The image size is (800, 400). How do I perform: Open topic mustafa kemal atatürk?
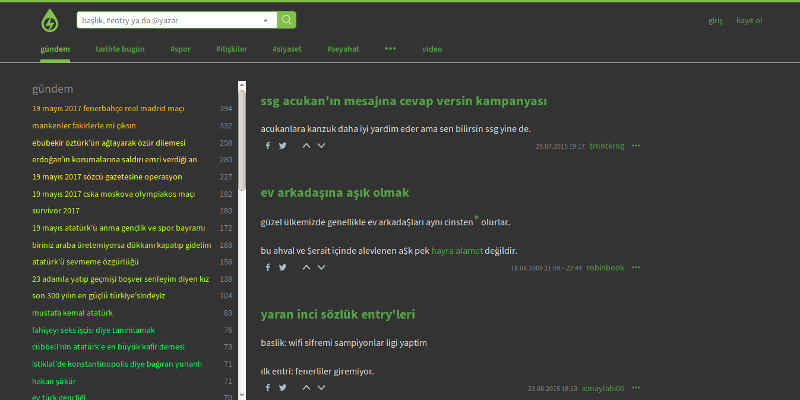pos(72,313)
